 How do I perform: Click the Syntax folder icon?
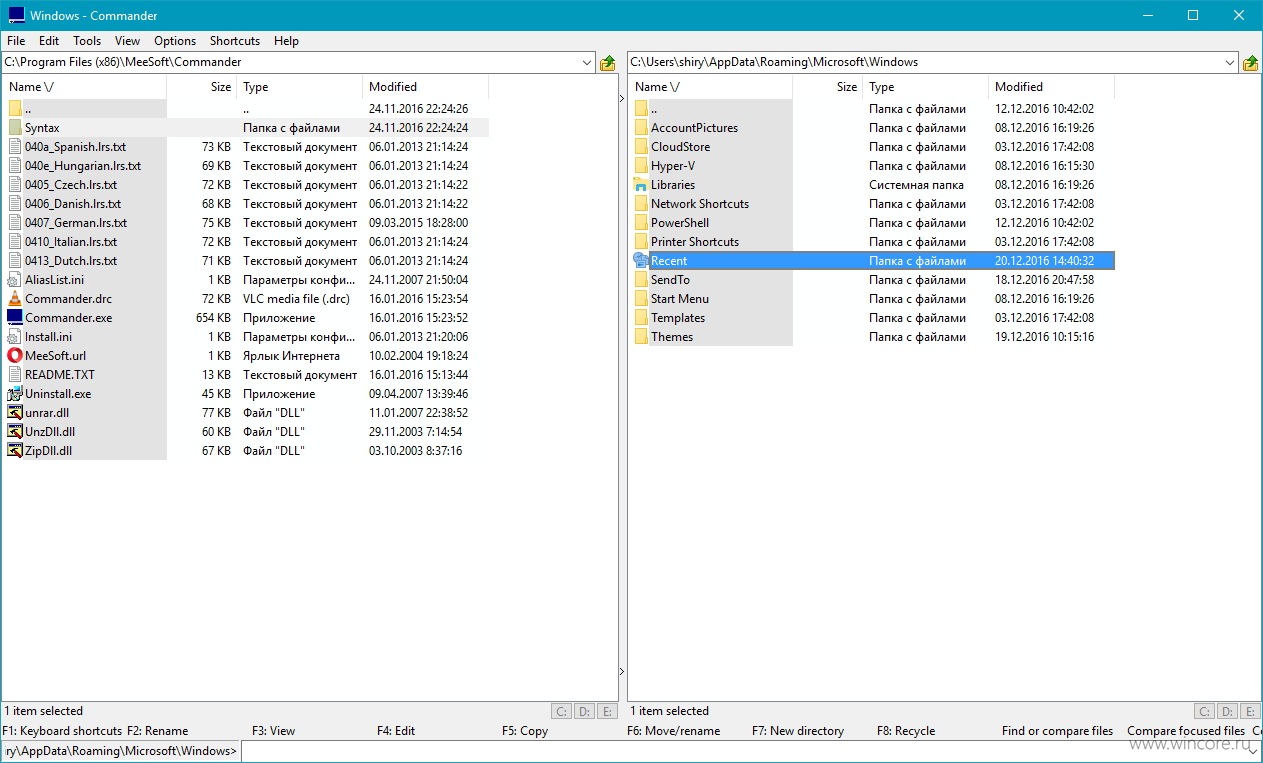pos(15,128)
